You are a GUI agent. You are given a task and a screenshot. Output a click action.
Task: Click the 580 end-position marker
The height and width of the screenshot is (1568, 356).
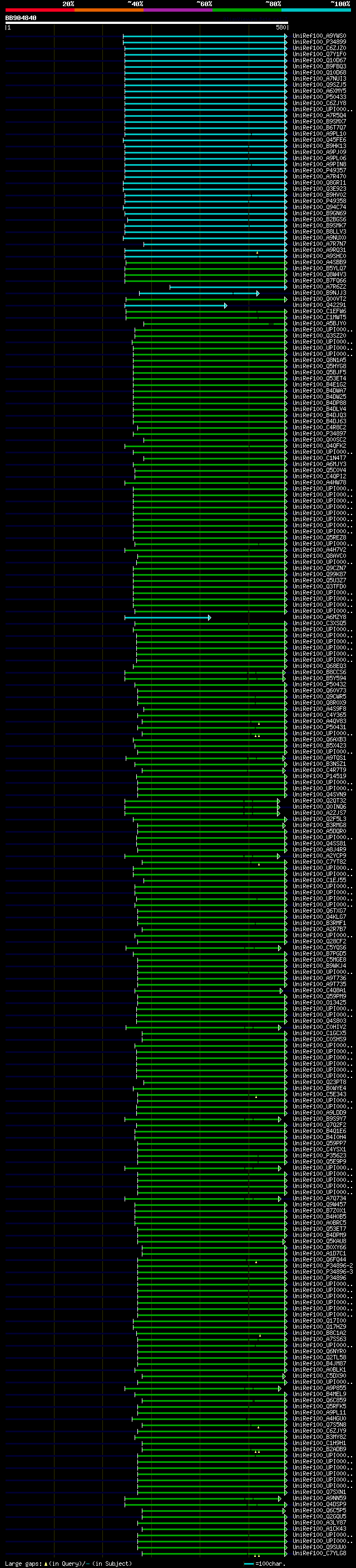[x=281, y=27]
